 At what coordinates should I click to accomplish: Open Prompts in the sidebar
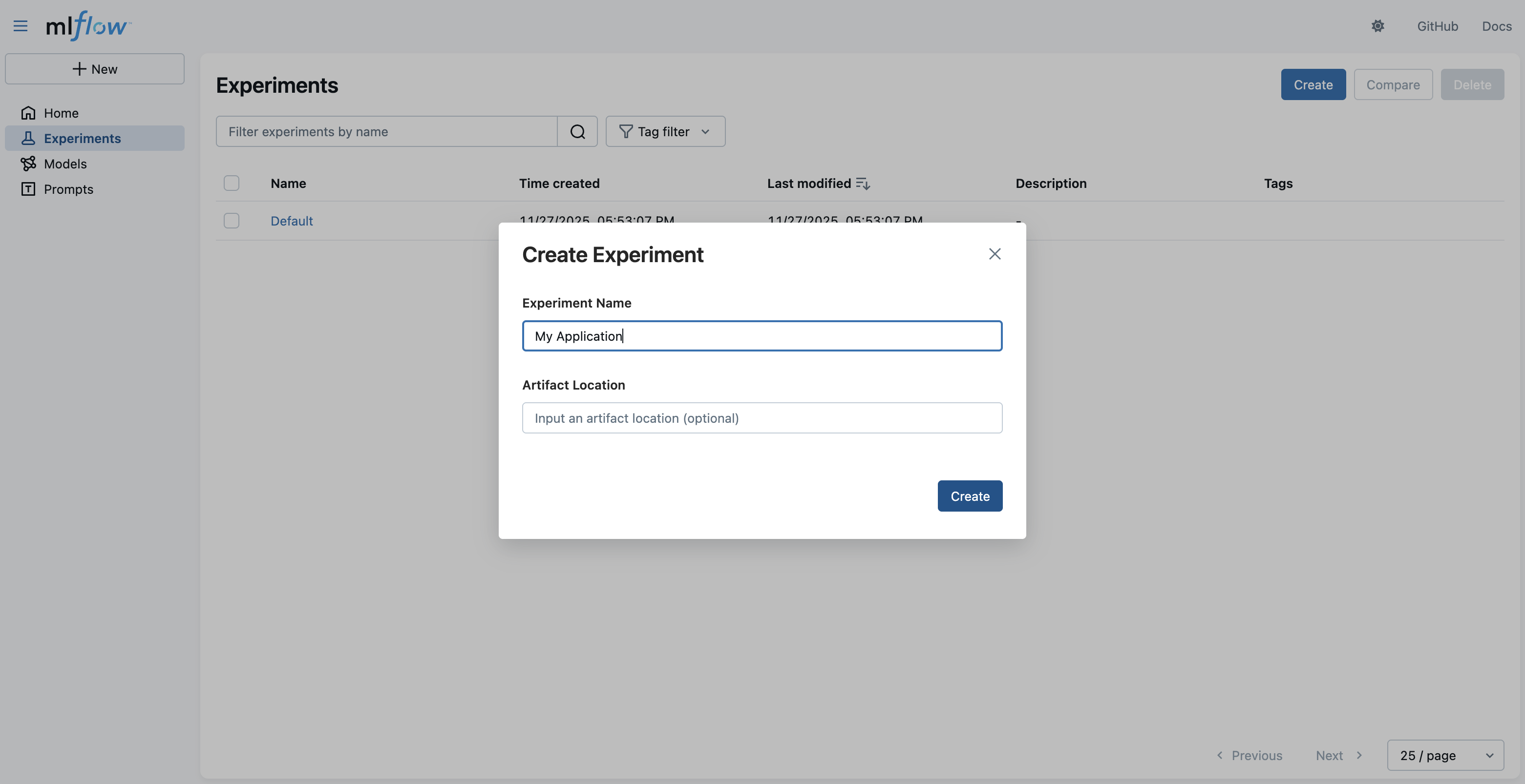(68, 189)
